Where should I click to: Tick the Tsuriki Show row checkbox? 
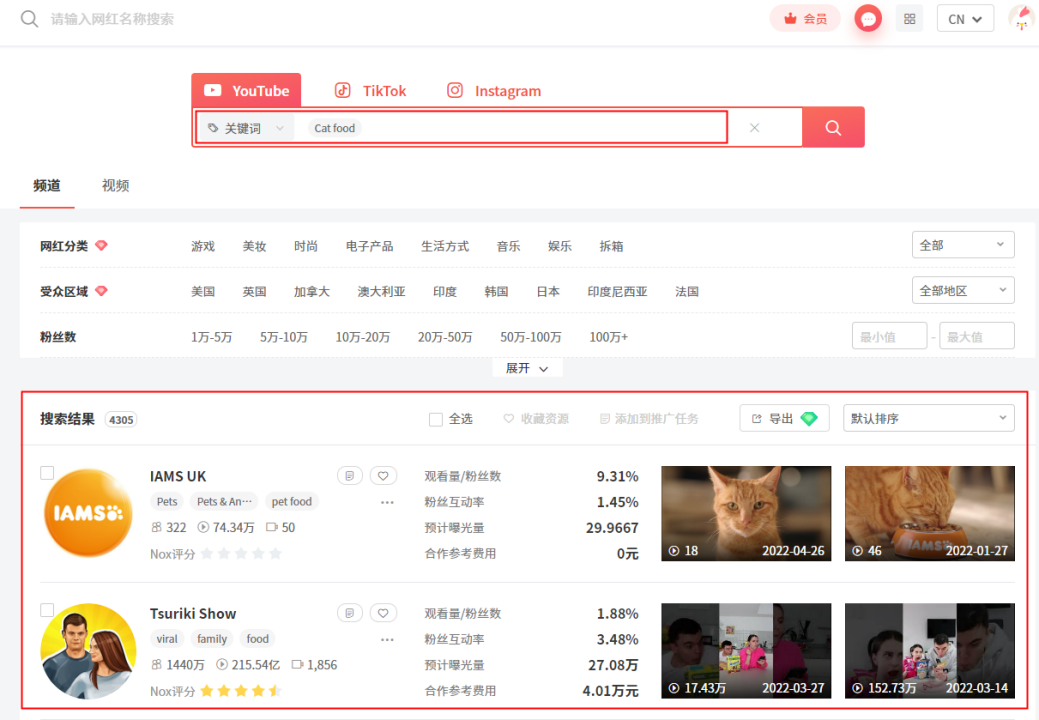coord(47,610)
